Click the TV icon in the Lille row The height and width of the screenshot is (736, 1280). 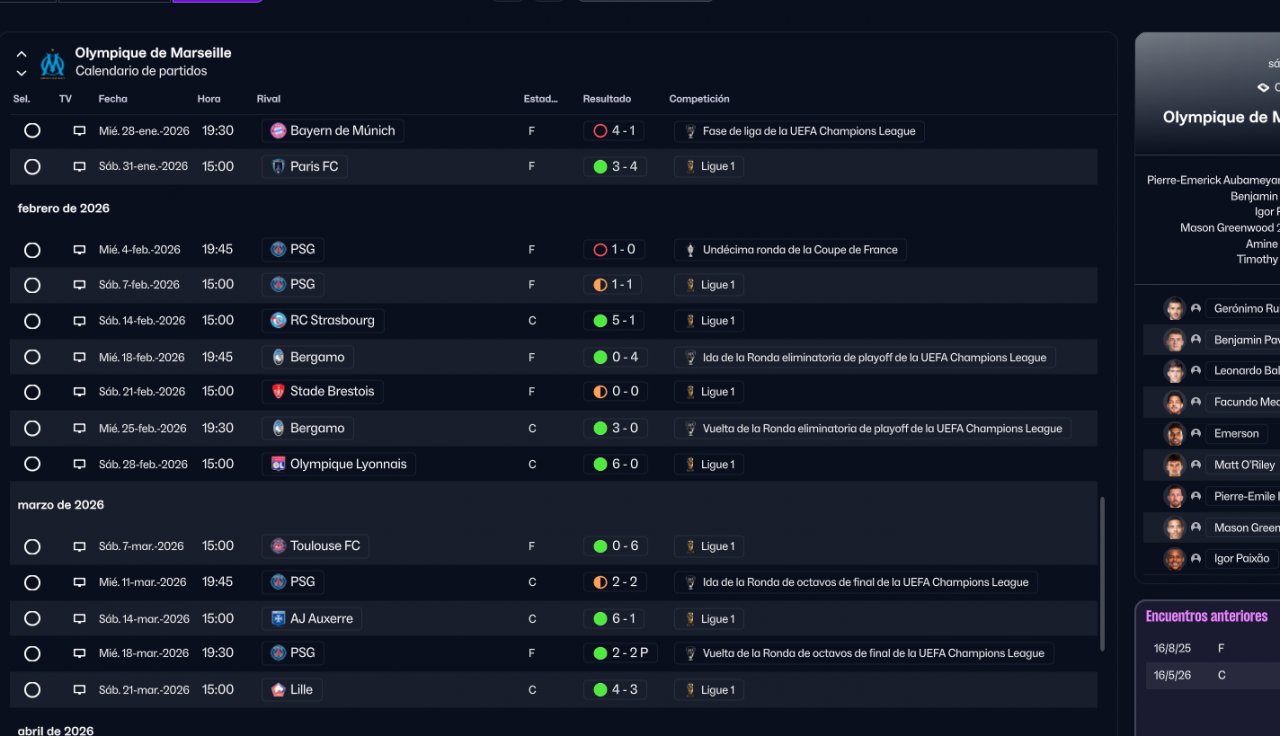tap(79, 690)
